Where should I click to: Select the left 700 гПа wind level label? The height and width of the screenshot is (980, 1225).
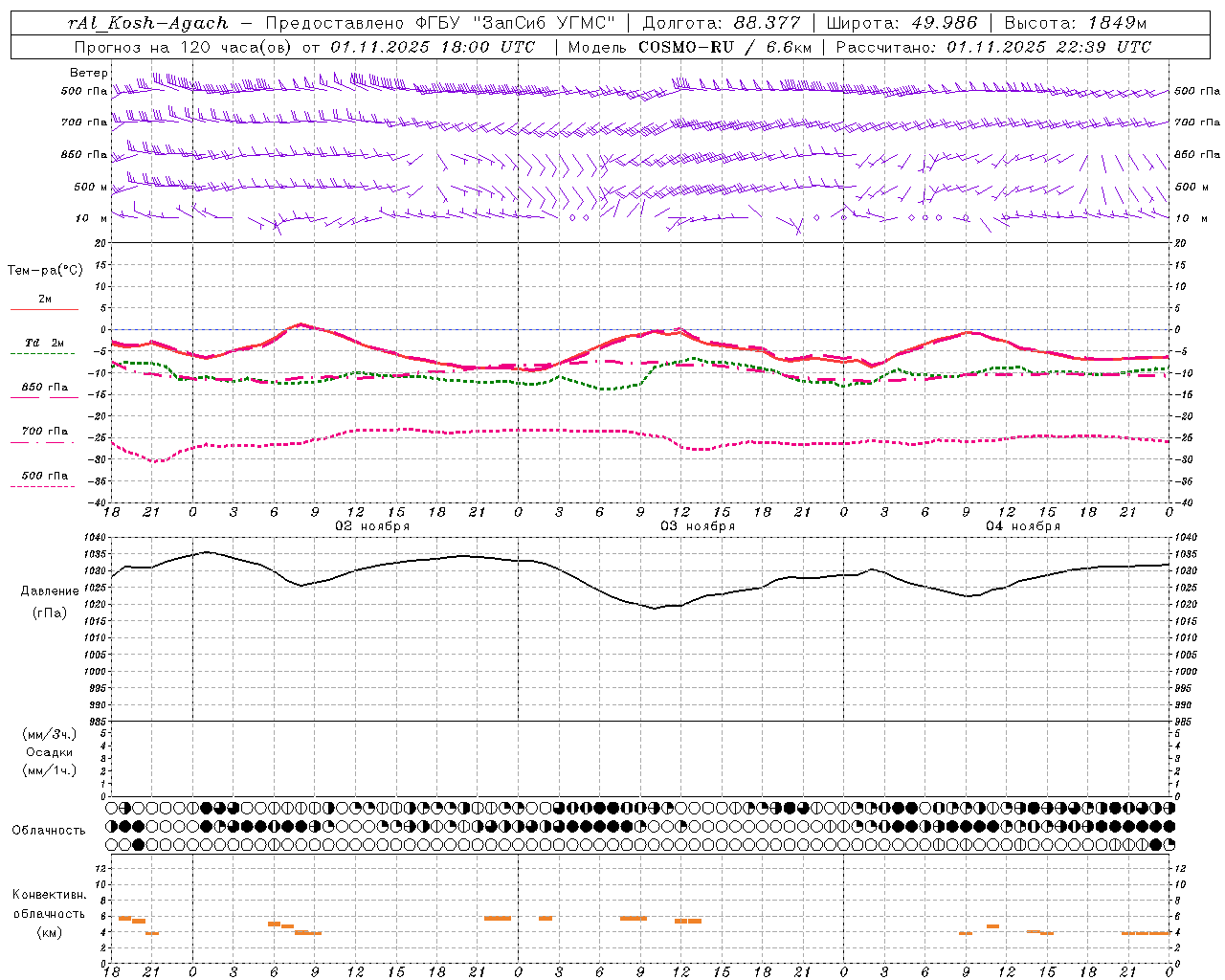point(84,122)
